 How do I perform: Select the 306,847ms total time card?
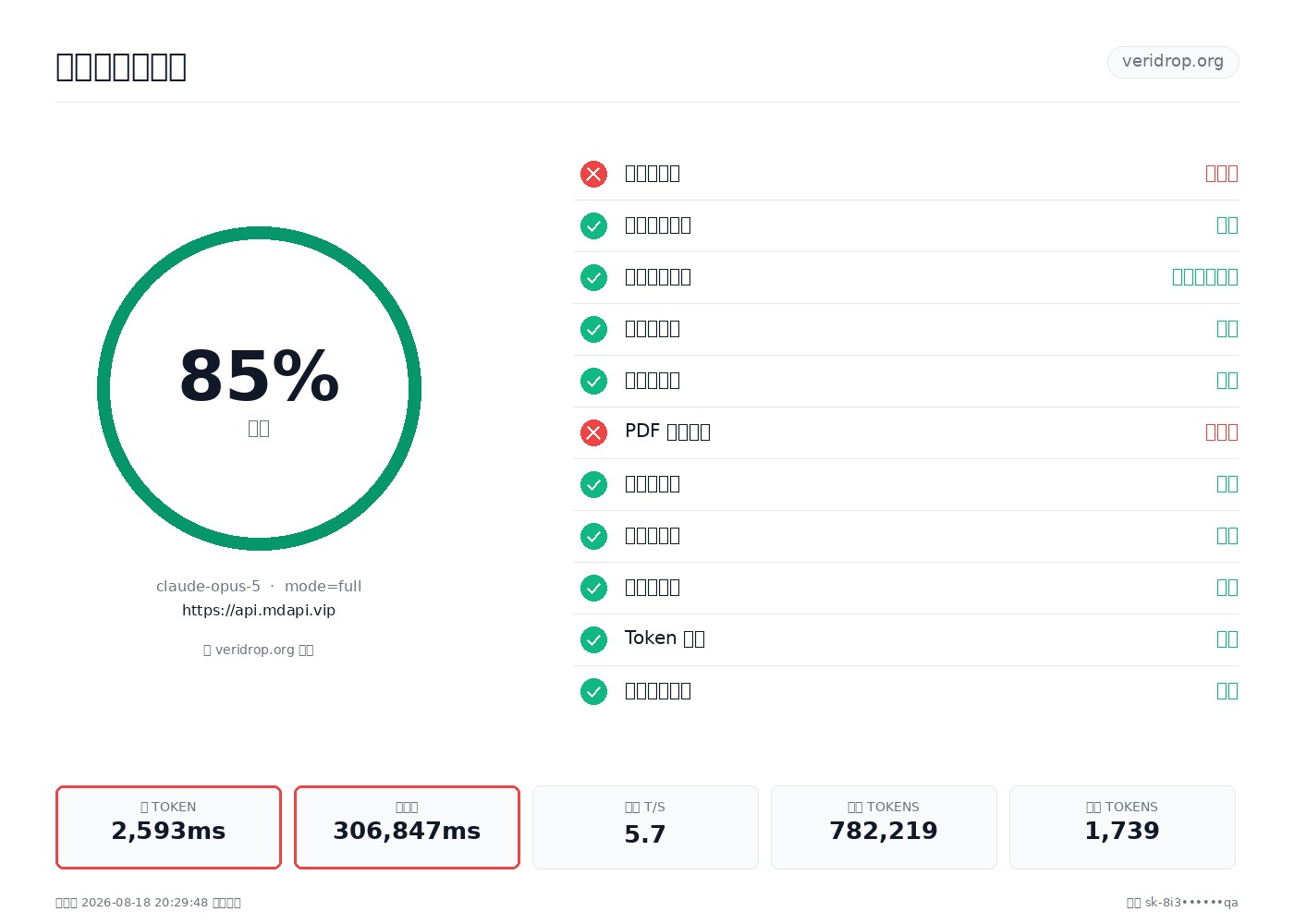coord(407,827)
